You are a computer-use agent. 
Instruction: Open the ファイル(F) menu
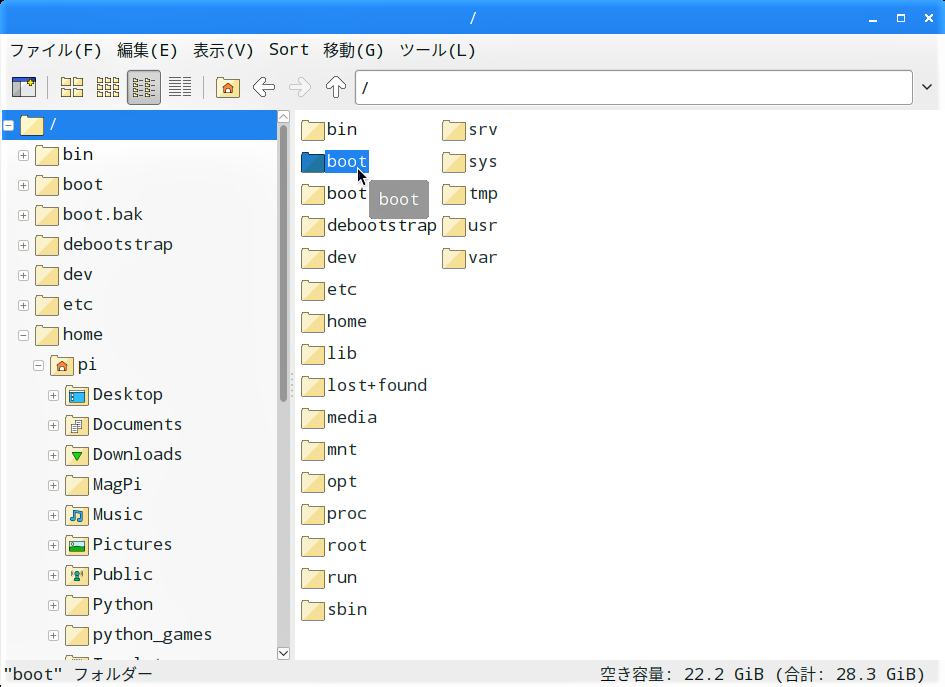point(55,50)
